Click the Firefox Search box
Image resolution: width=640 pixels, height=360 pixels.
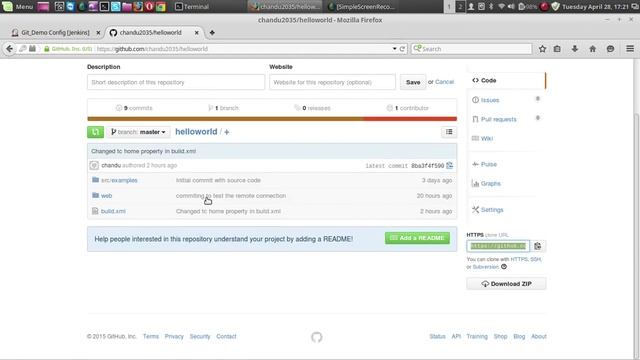pyautogui.click(x=471, y=49)
